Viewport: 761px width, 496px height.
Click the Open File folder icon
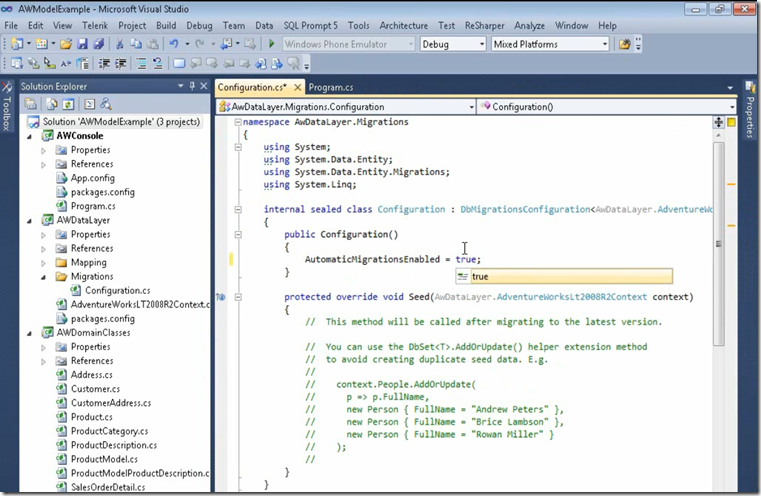coord(66,44)
